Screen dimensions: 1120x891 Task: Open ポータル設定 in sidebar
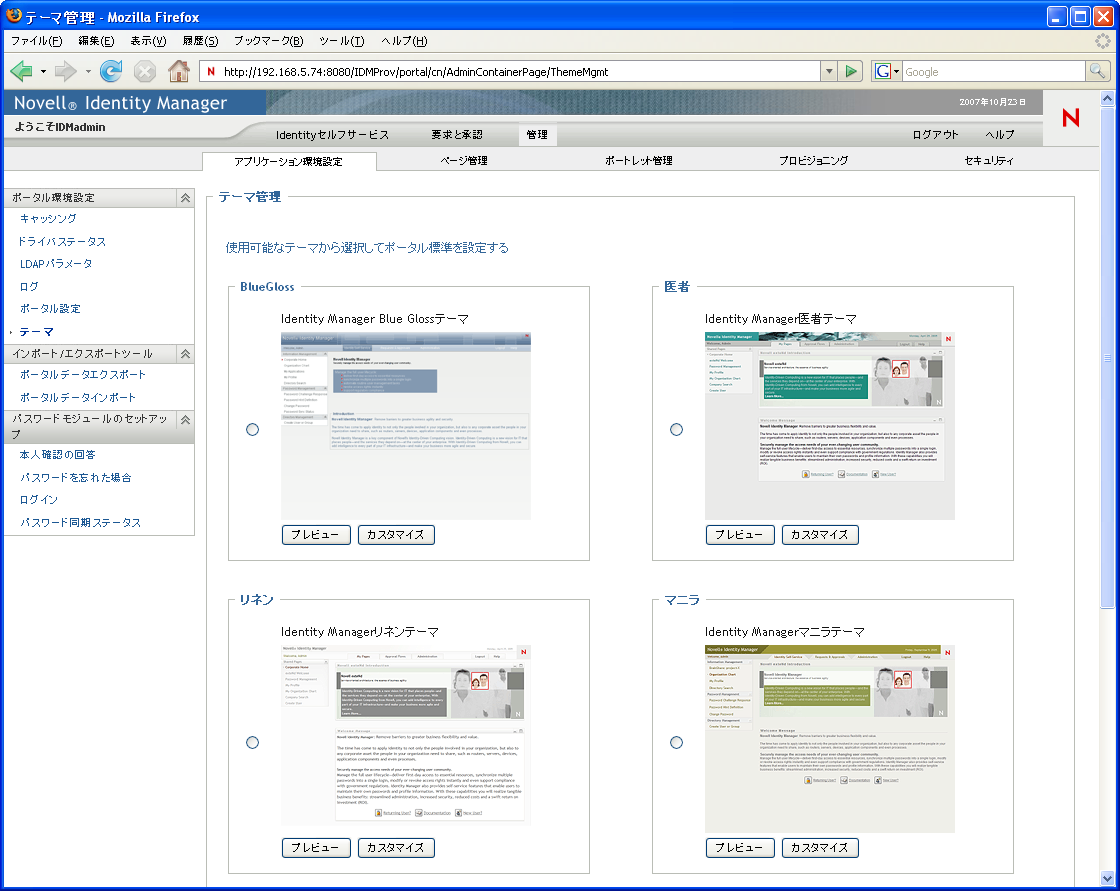pyautogui.click(x=50, y=309)
